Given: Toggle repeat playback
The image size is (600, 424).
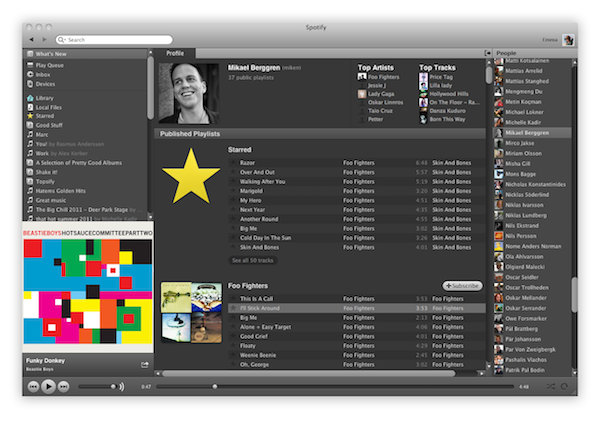Looking at the screenshot, I should pyautogui.click(x=563, y=385).
